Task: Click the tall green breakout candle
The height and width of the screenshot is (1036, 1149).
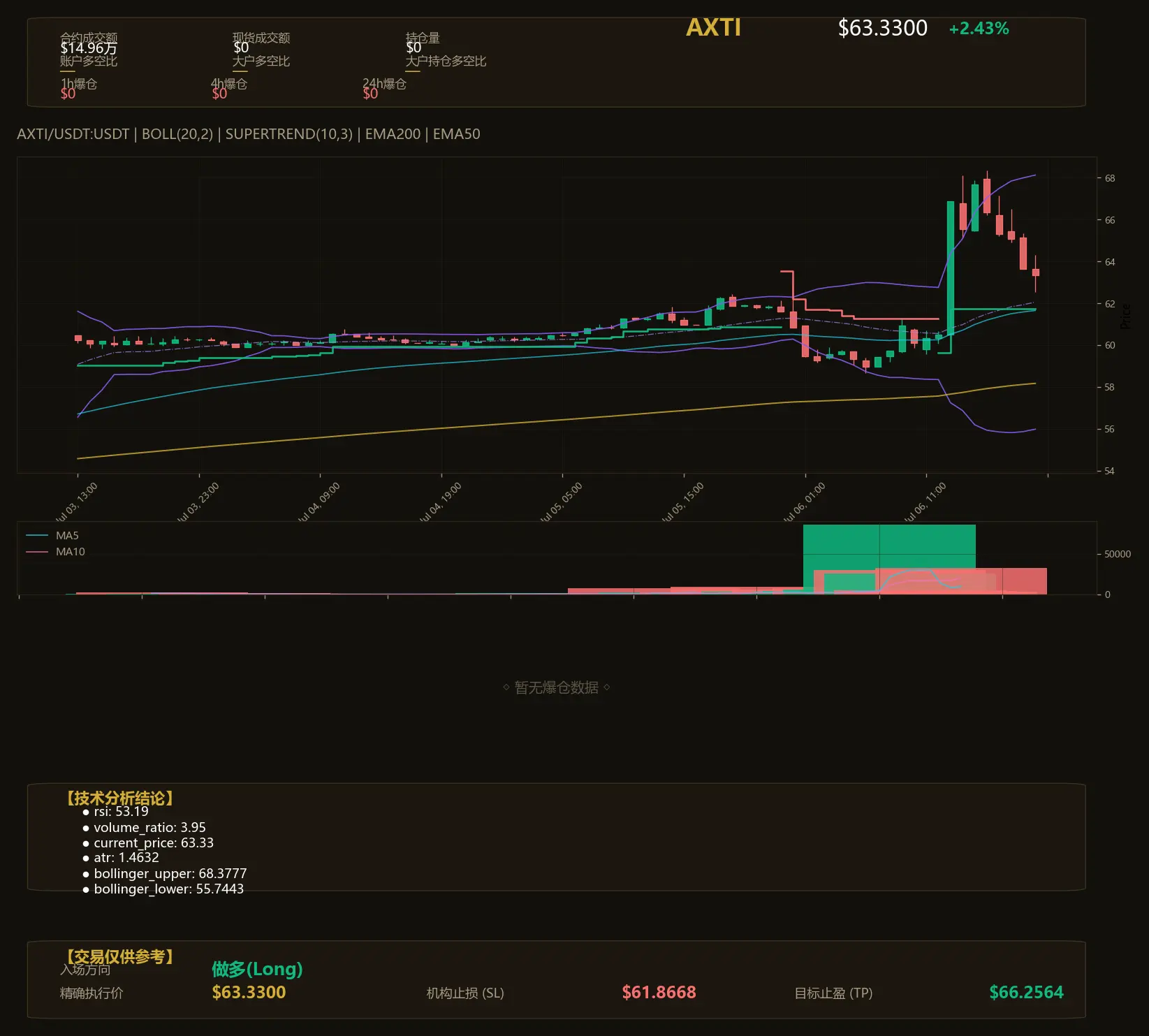Action: [x=951, y=268]
